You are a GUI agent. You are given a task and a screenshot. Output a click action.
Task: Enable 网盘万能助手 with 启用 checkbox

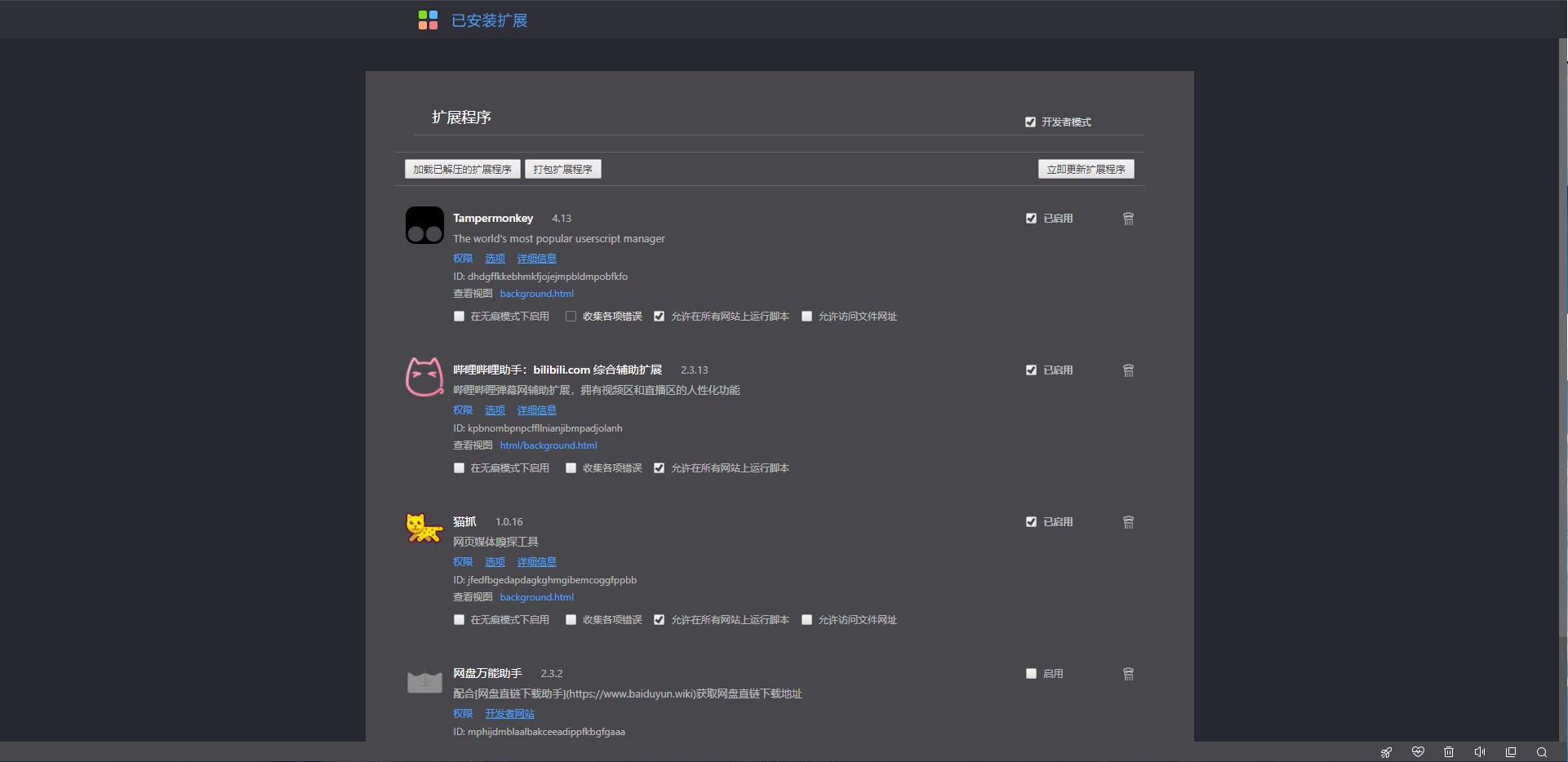[1031, 674]
